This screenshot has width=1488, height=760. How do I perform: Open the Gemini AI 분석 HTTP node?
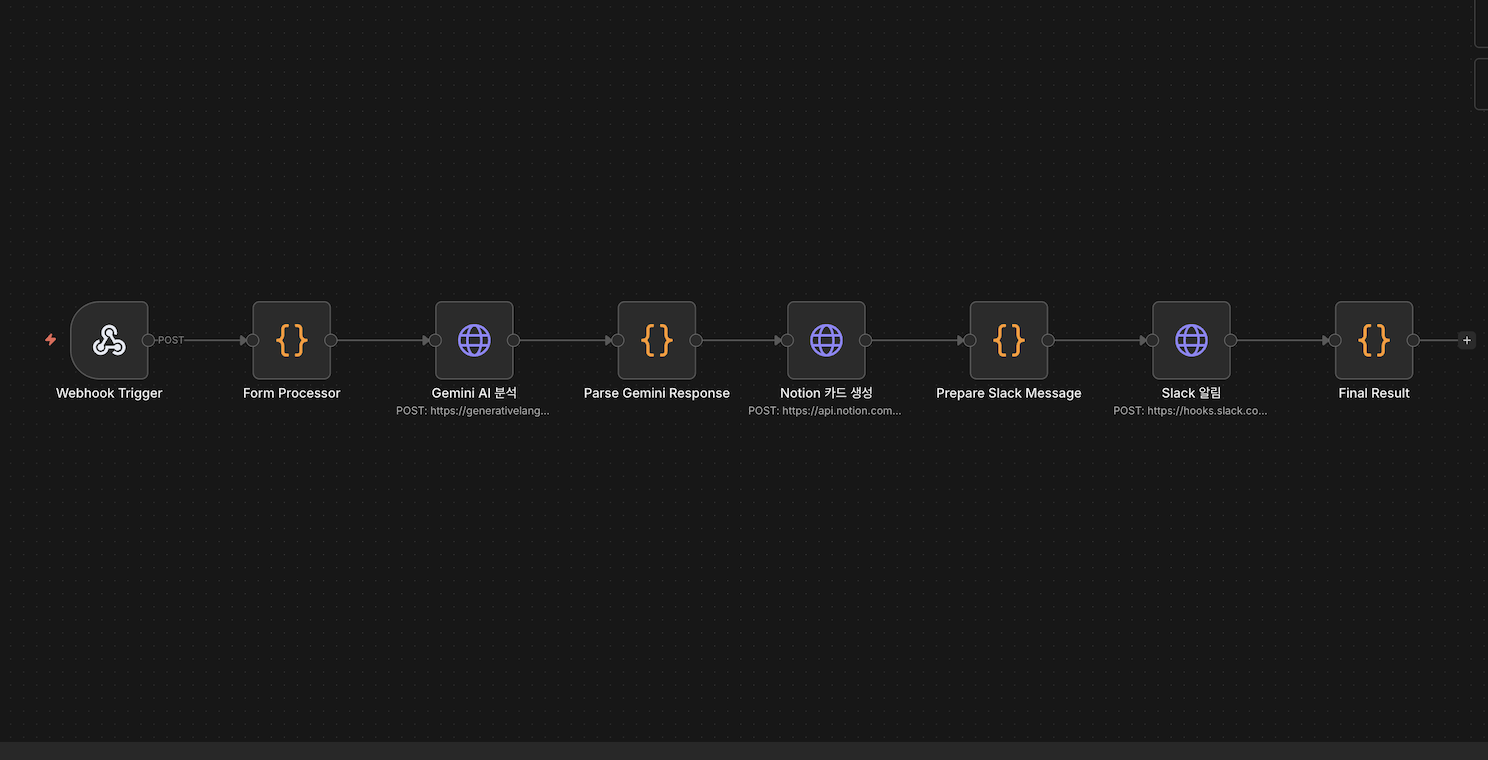point(474,340)
